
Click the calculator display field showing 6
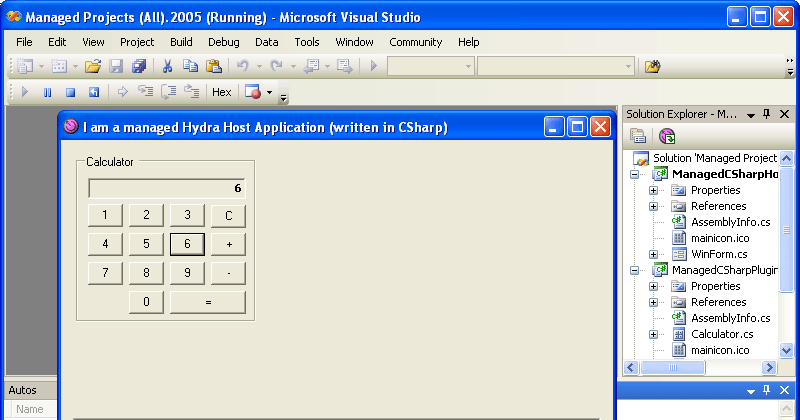[x=166, y=188]
